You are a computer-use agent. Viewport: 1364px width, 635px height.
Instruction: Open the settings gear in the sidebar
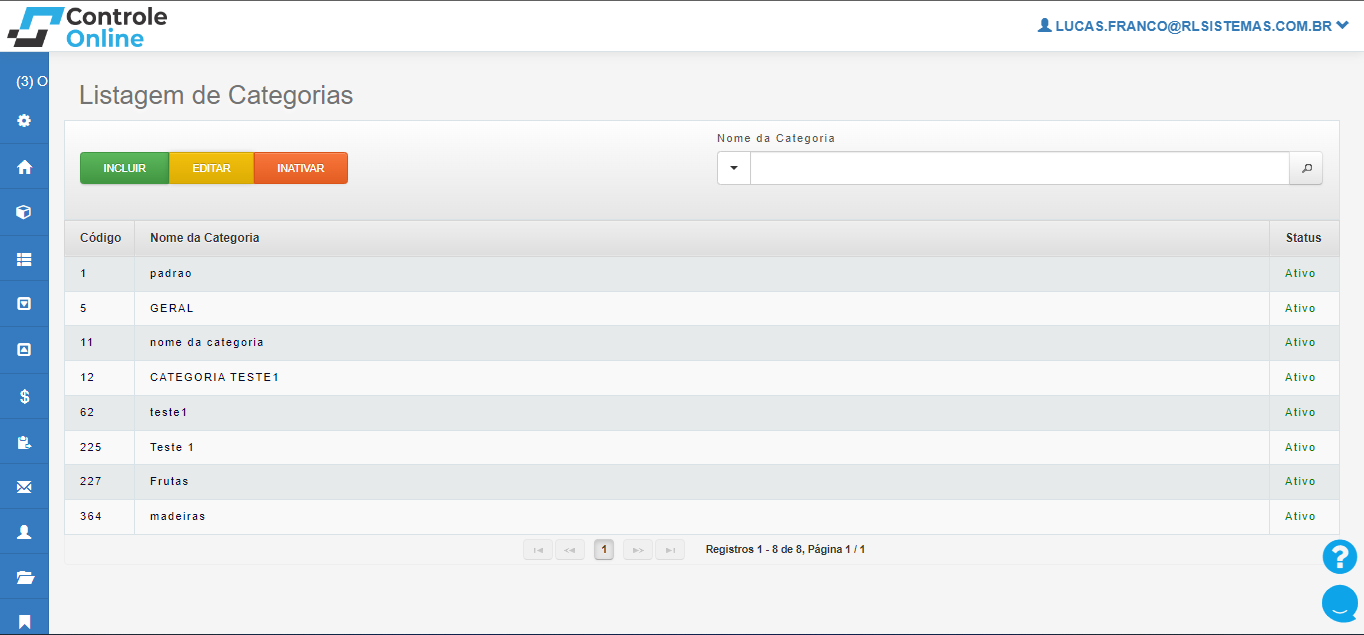click(24, 121)
